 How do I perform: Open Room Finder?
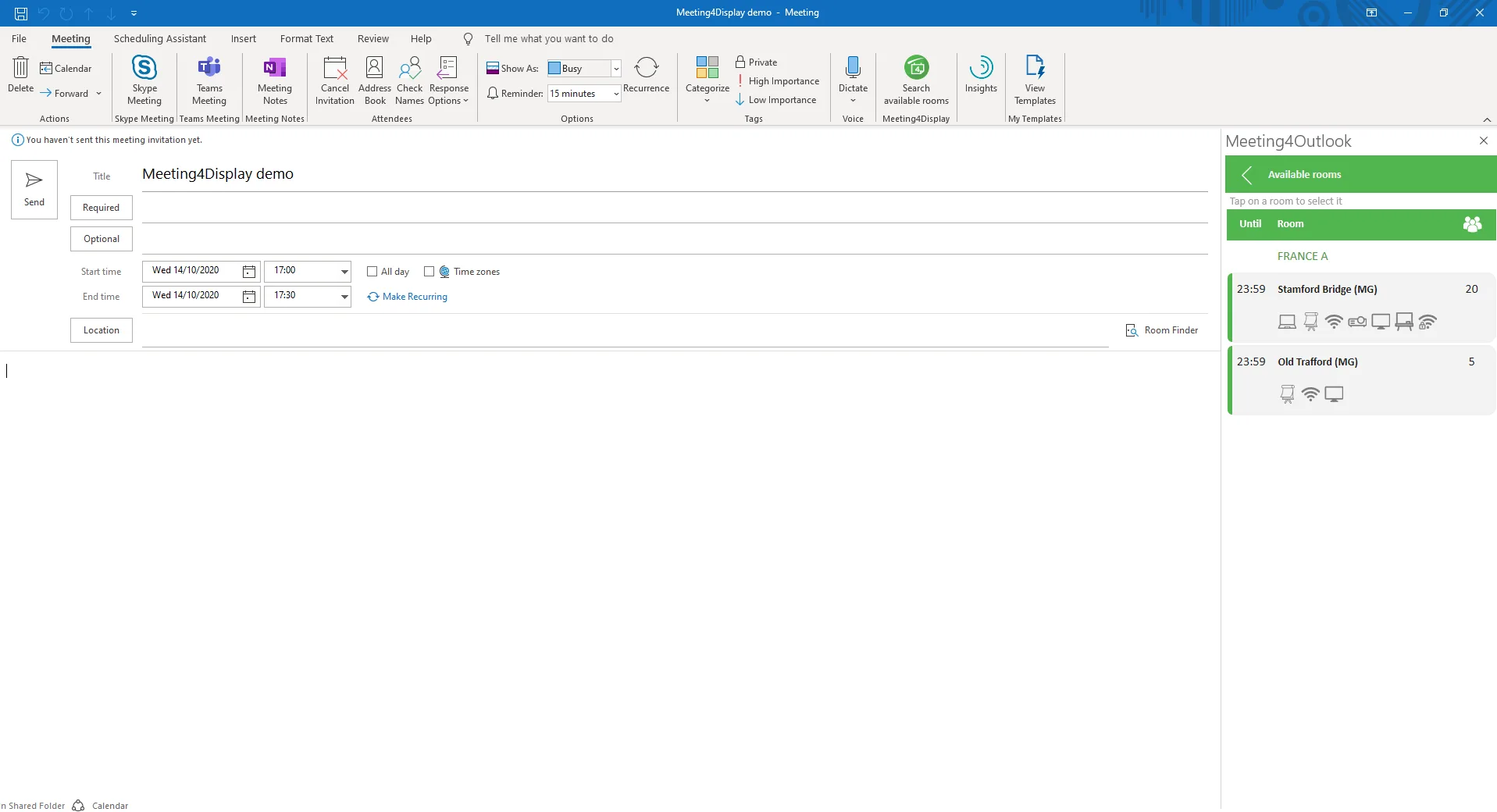tap(1161, 330)
